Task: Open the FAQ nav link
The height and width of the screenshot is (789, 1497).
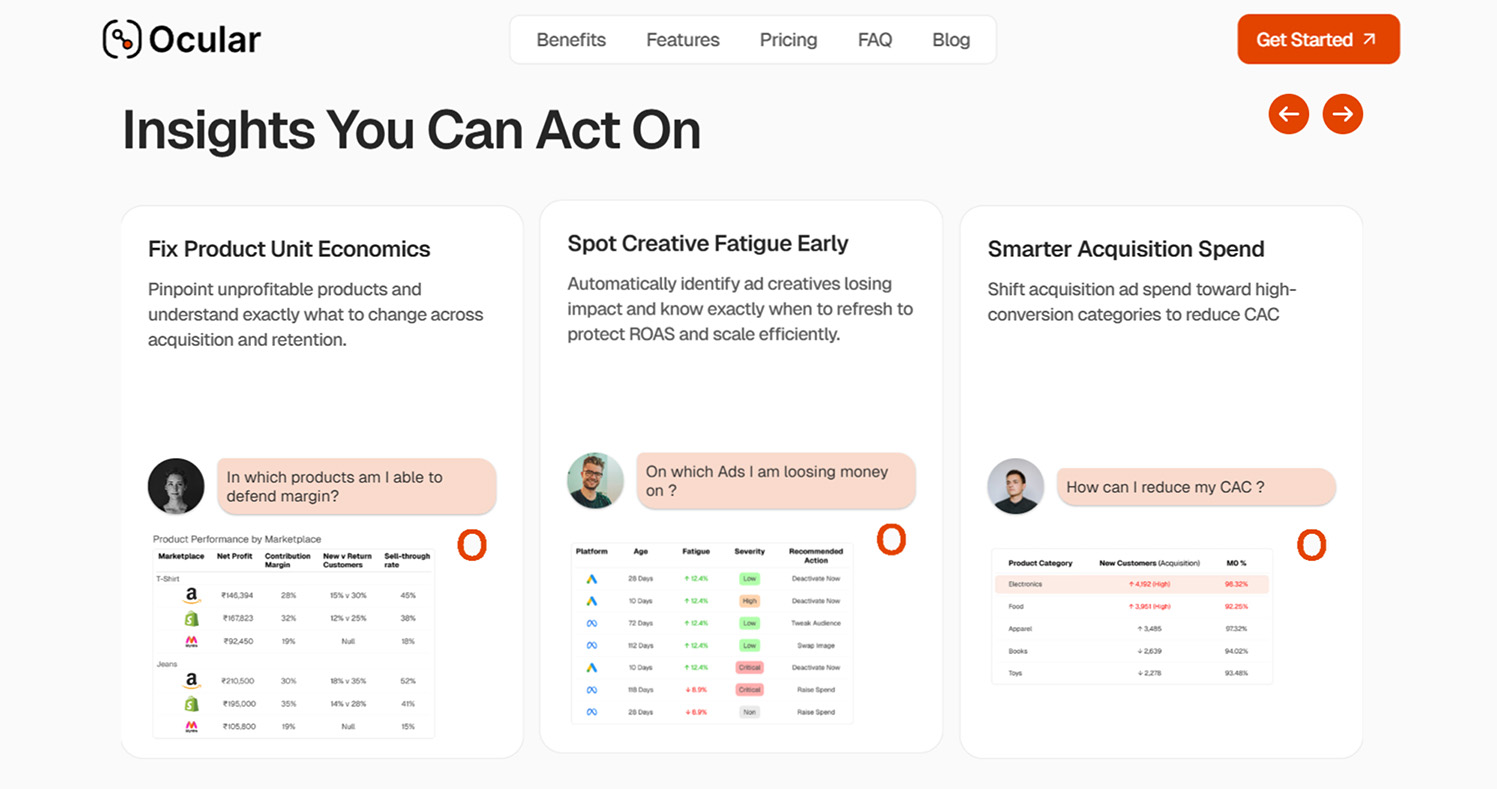Action: [875, 40]
